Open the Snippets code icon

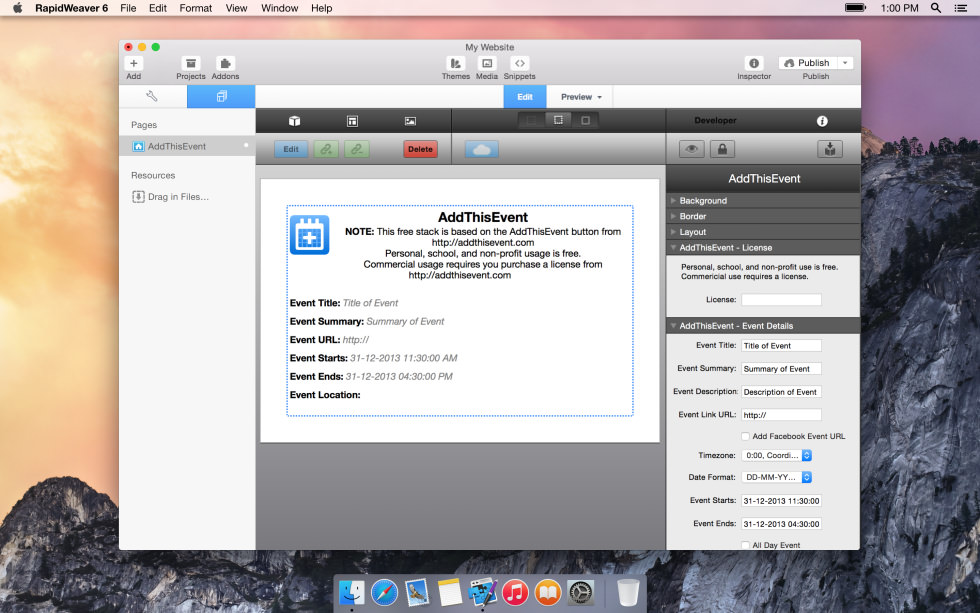[519, 63]
